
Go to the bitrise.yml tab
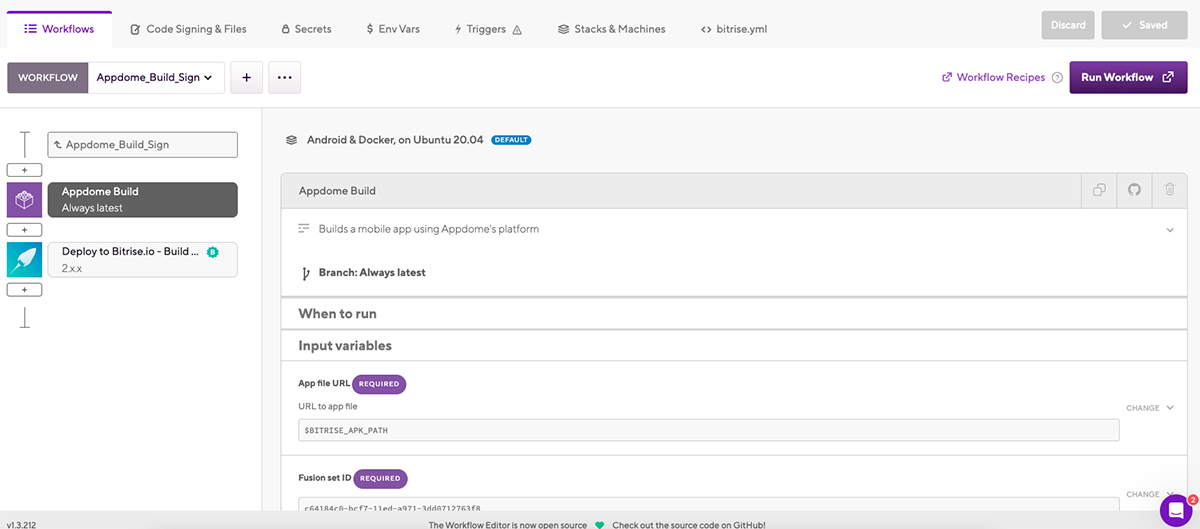[x=734, y=29]
